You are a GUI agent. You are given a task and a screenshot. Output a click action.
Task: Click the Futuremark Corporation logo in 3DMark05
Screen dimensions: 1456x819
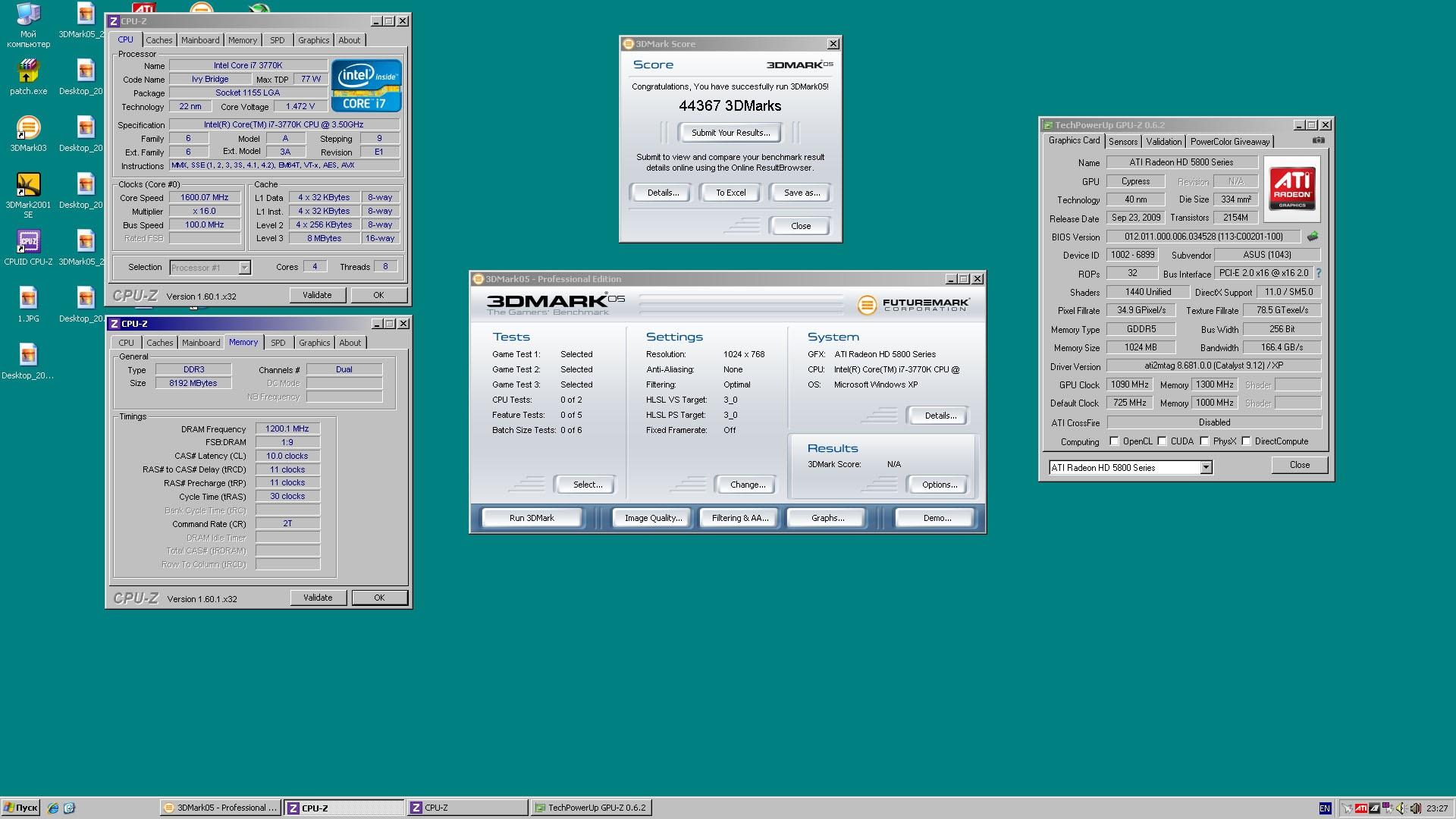click(914, 305)
